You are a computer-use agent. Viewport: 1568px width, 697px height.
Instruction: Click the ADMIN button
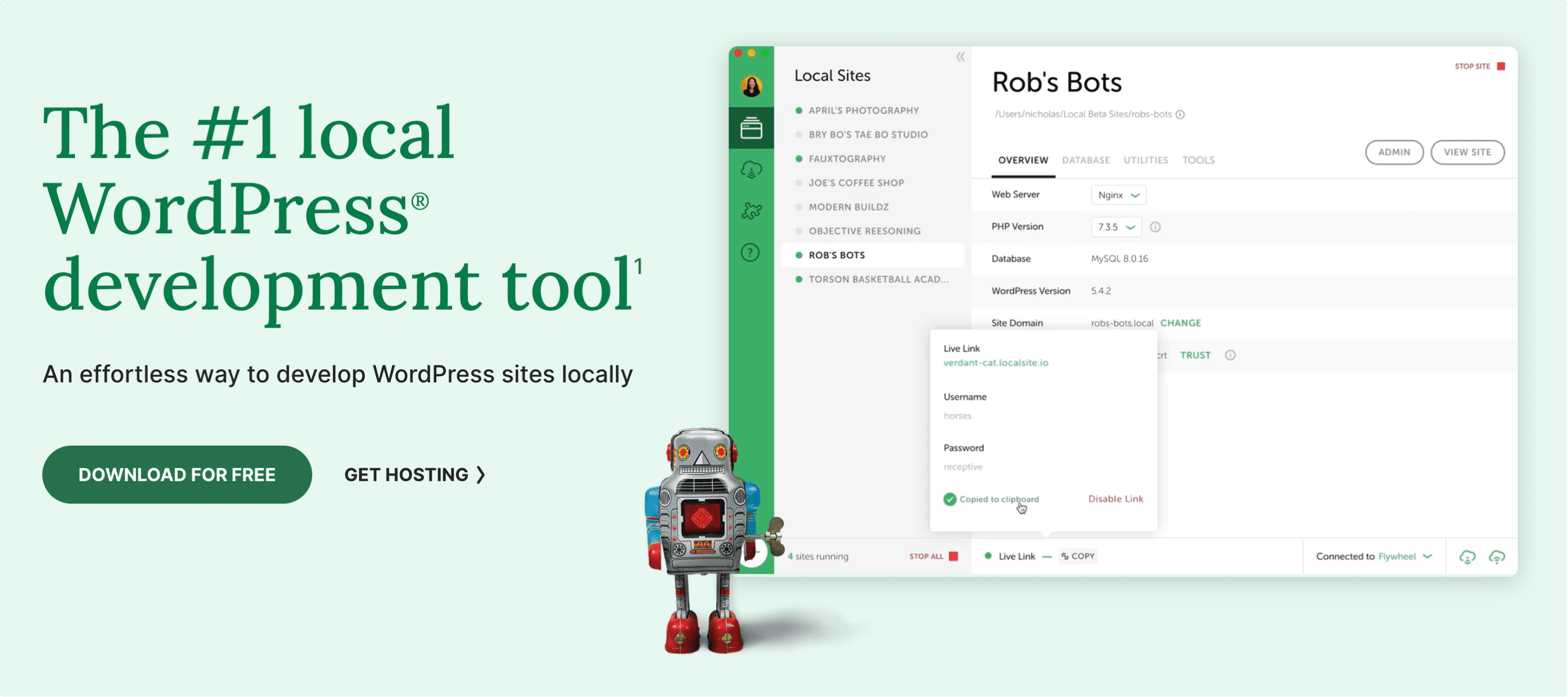(x=1394, y=153)
